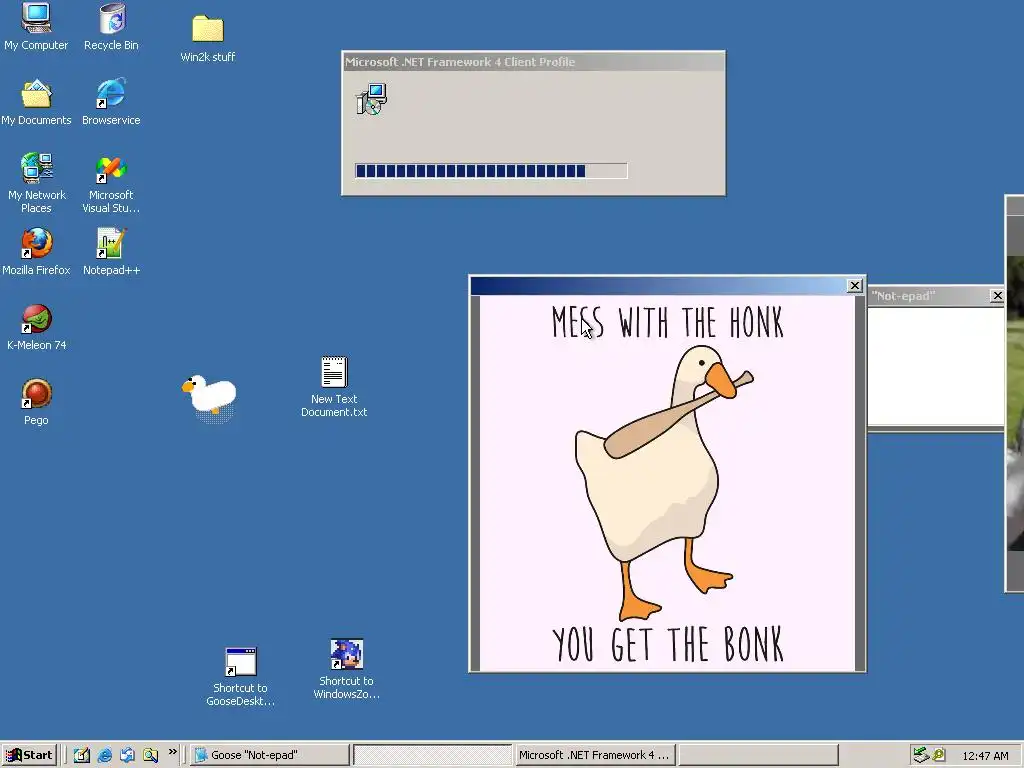
Task: Select the Notepad++ desktop shortcut
Action: [x=111, y=251]
